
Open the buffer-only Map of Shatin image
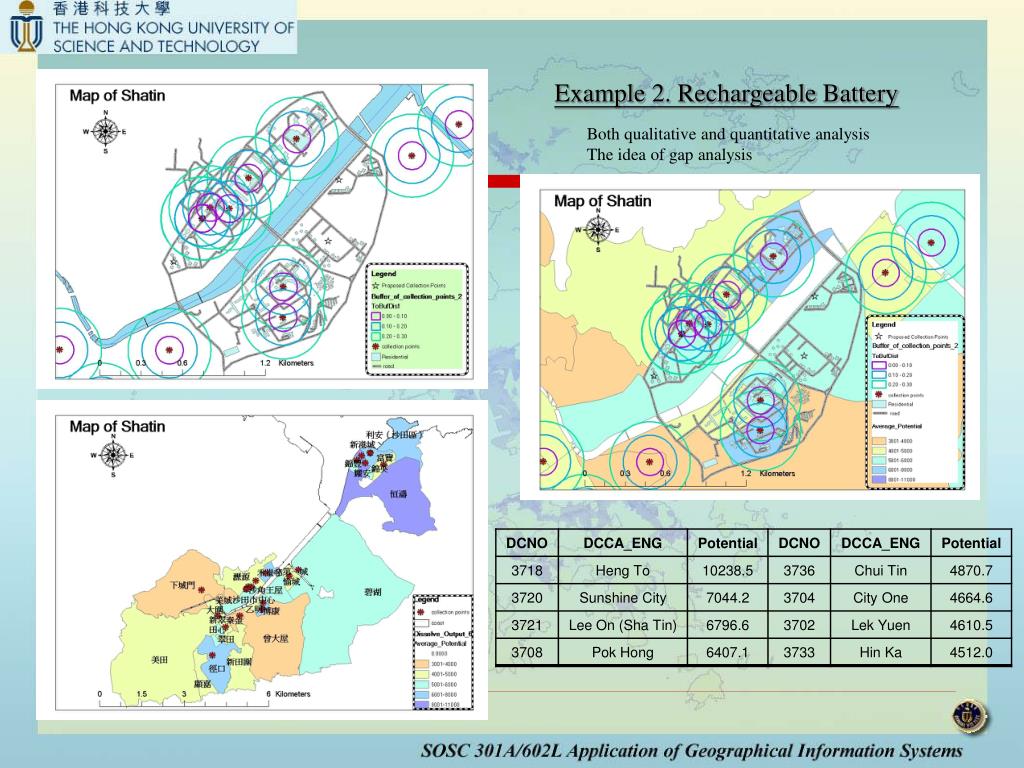pyautogui.click(x=264, y=231)
